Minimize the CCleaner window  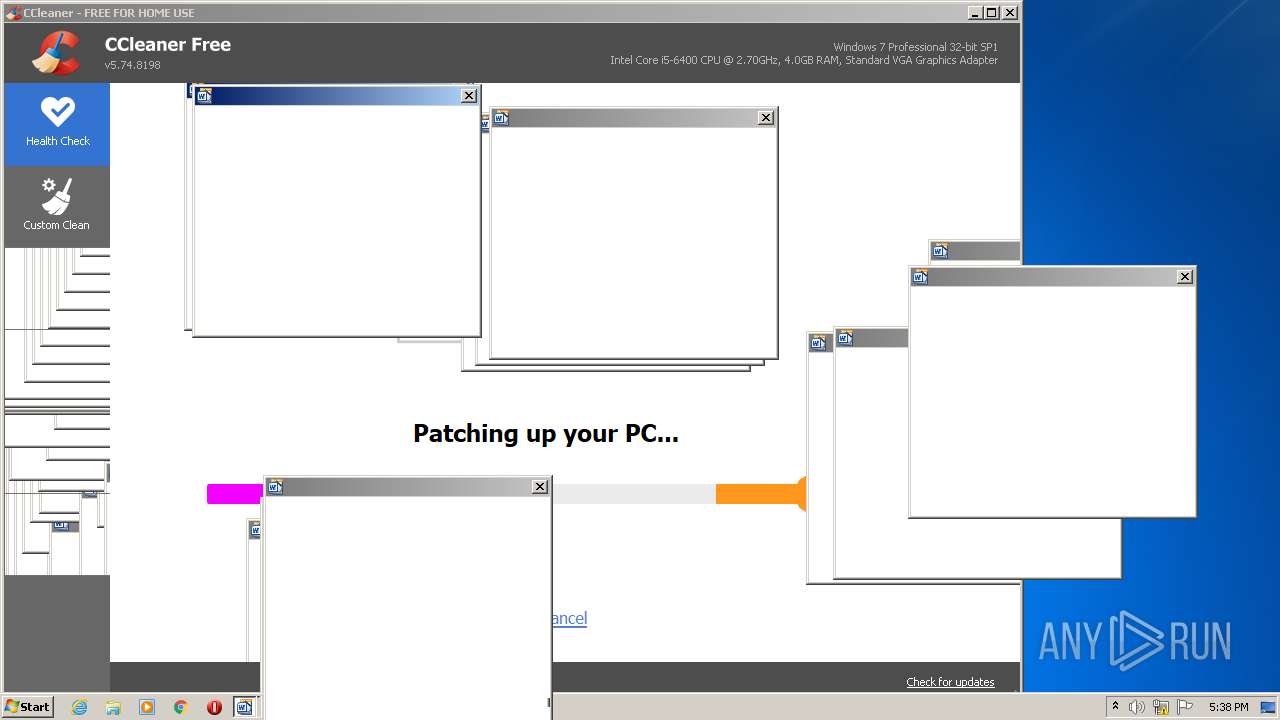pos(975,13)
